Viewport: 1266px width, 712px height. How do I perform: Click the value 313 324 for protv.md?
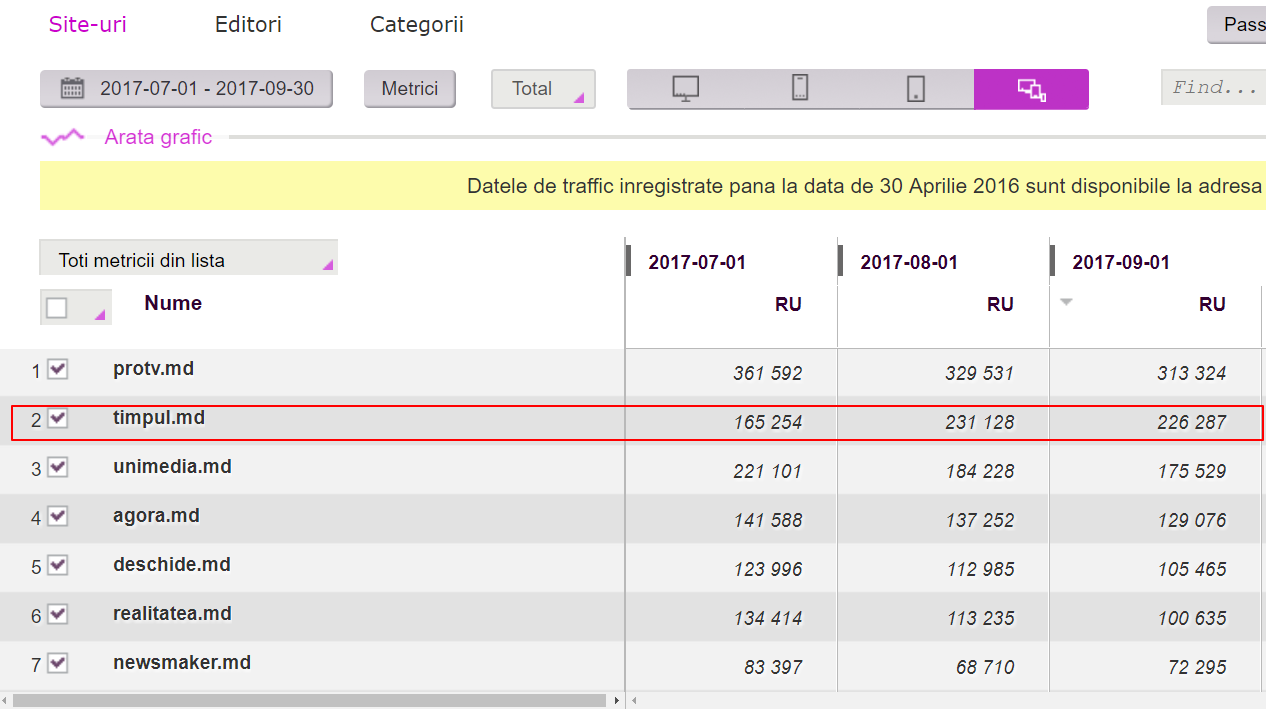click(1192, 374)
